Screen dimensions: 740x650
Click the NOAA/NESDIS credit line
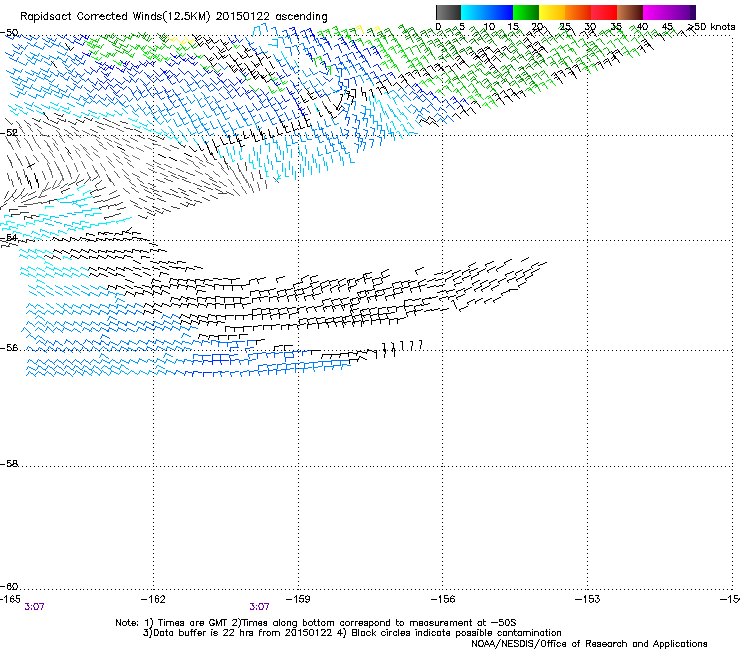point(589,644)
